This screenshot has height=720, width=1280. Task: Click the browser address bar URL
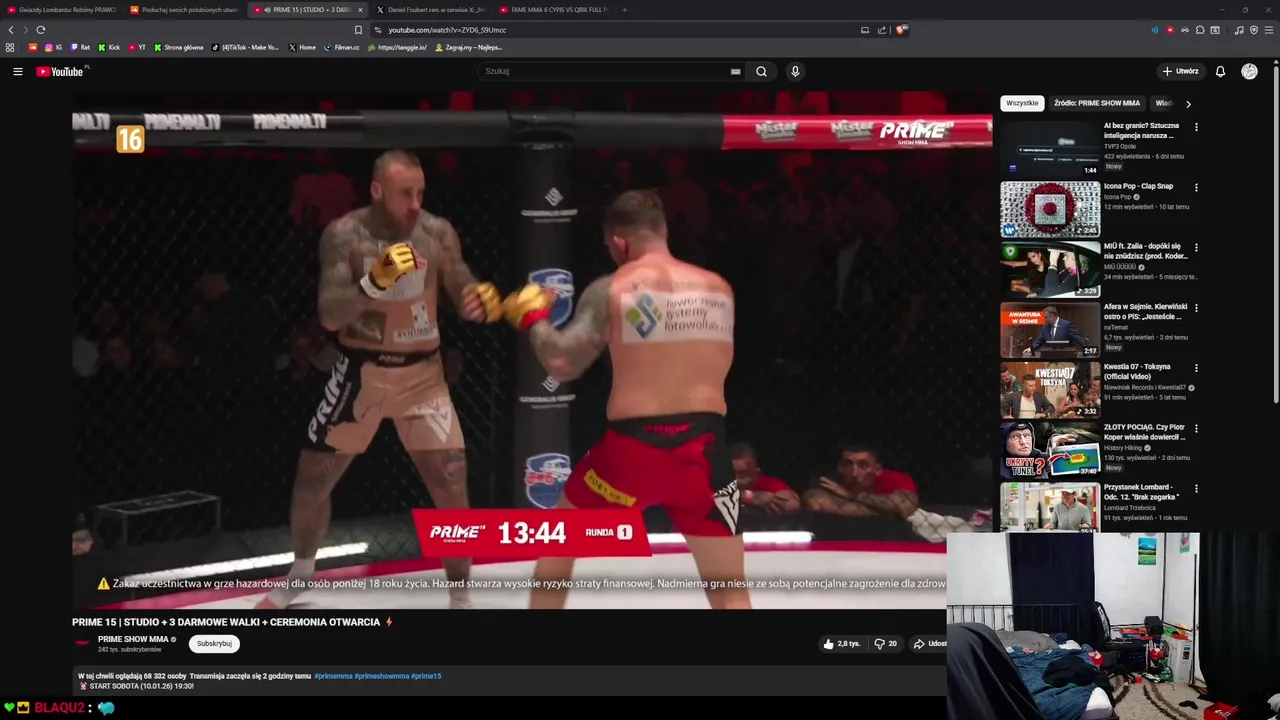click(x=447, y=30)
